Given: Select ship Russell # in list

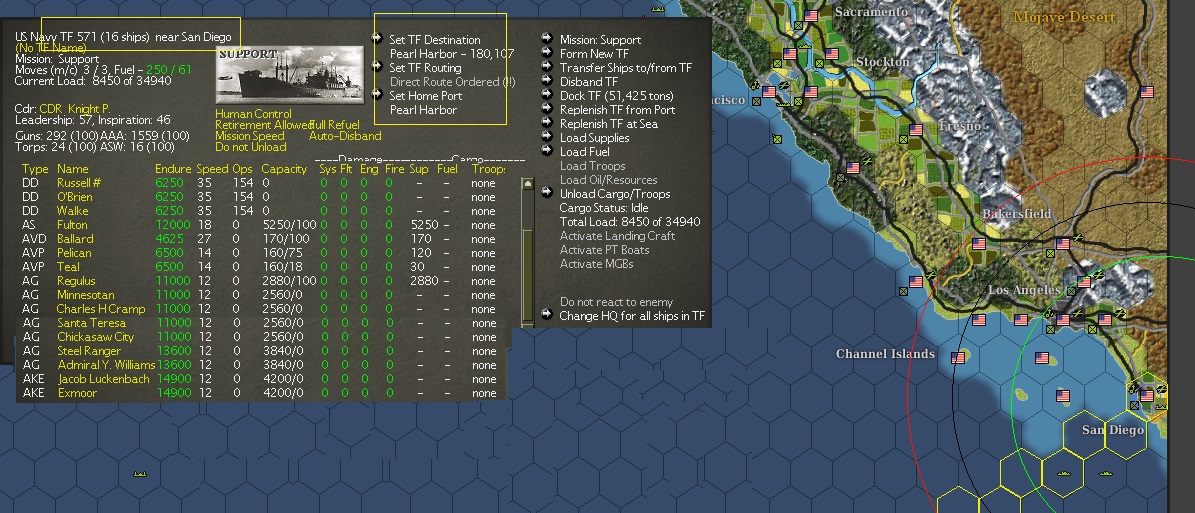Looking at the screenshot, I should point(79,183).
